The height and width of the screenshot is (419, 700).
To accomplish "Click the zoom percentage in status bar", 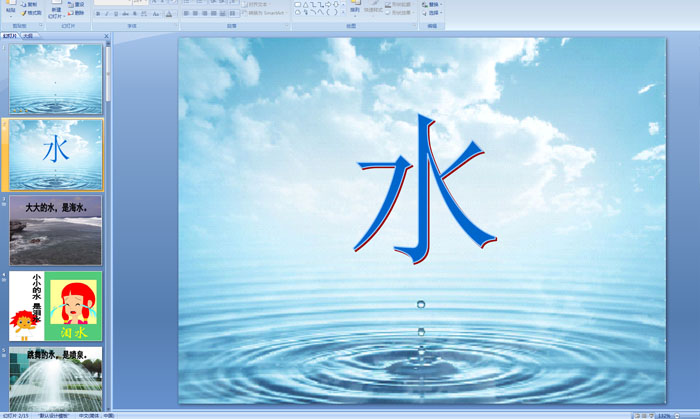I will click(x=664, y=416).
